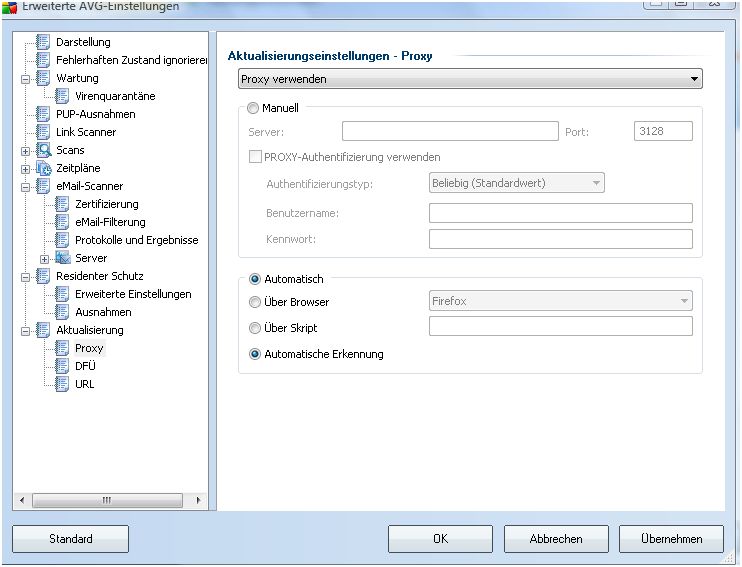
Task: Click the Link Scanner icon
Action: click(x=43, y=132)
